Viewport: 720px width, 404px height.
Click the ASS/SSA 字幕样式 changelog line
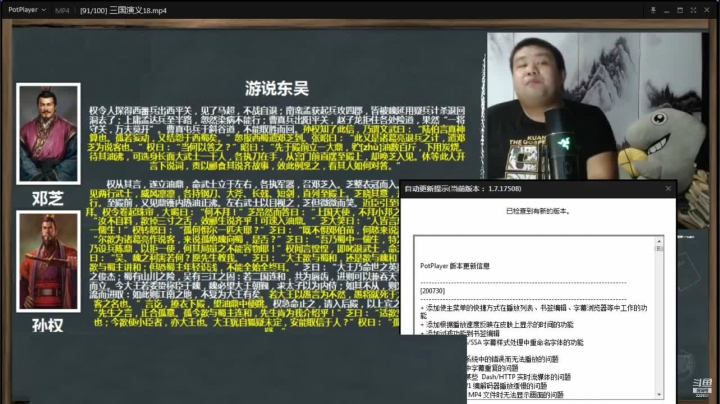(525, 342)
